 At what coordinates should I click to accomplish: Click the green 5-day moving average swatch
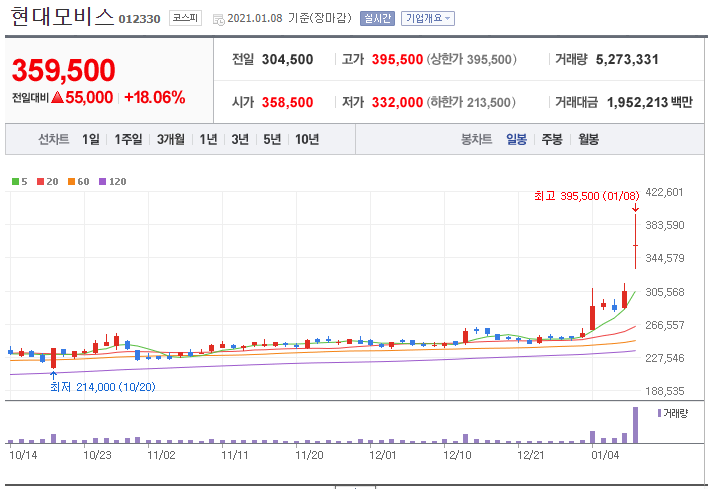point(15,182)
